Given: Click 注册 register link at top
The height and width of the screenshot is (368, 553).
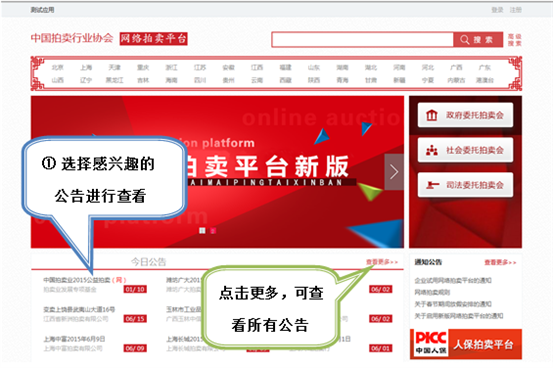Looking at the screenshot, I should [516, 10].
